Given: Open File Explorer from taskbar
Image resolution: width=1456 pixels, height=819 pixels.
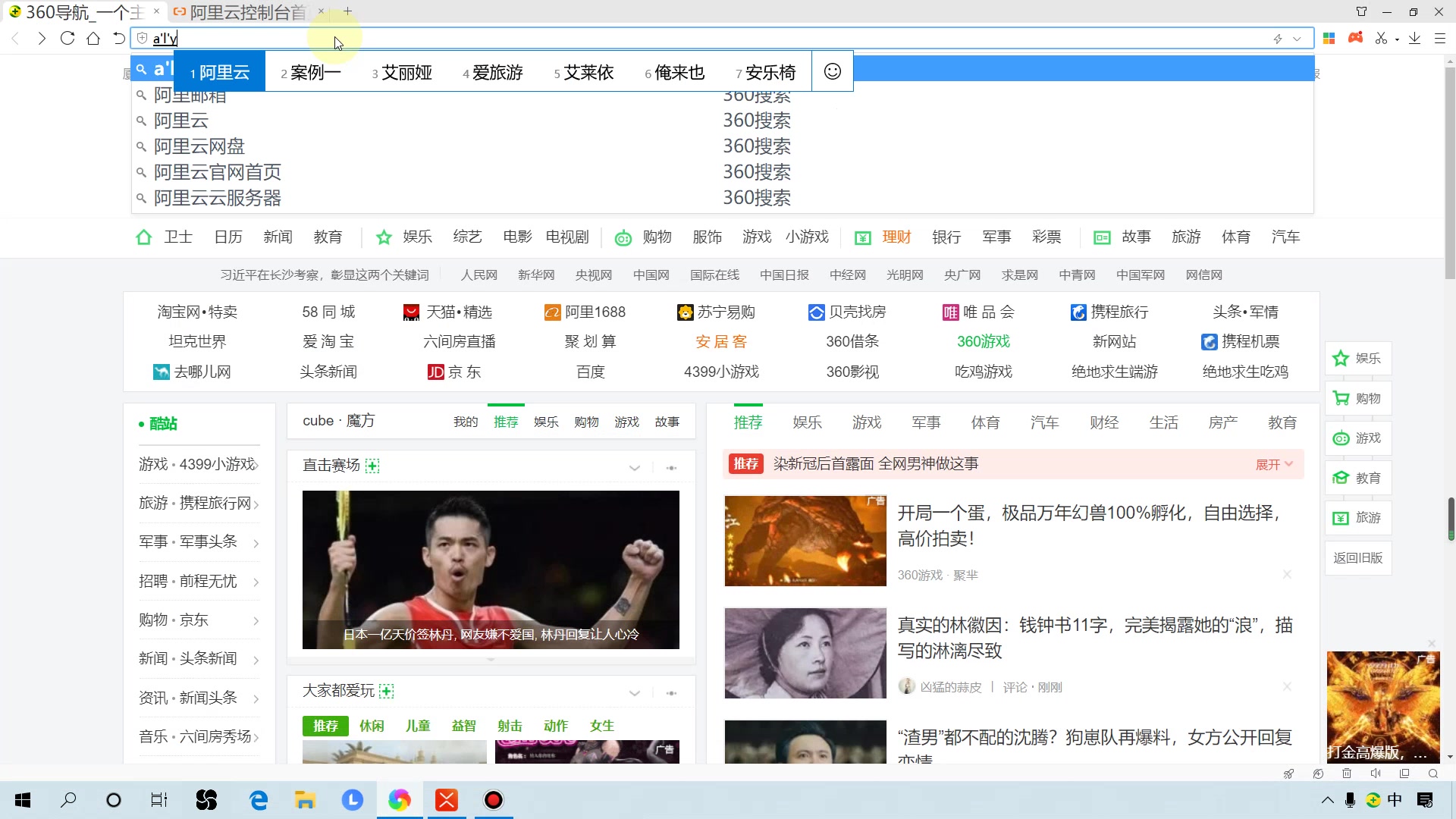Looking at the screenshot, I should 305,800.
